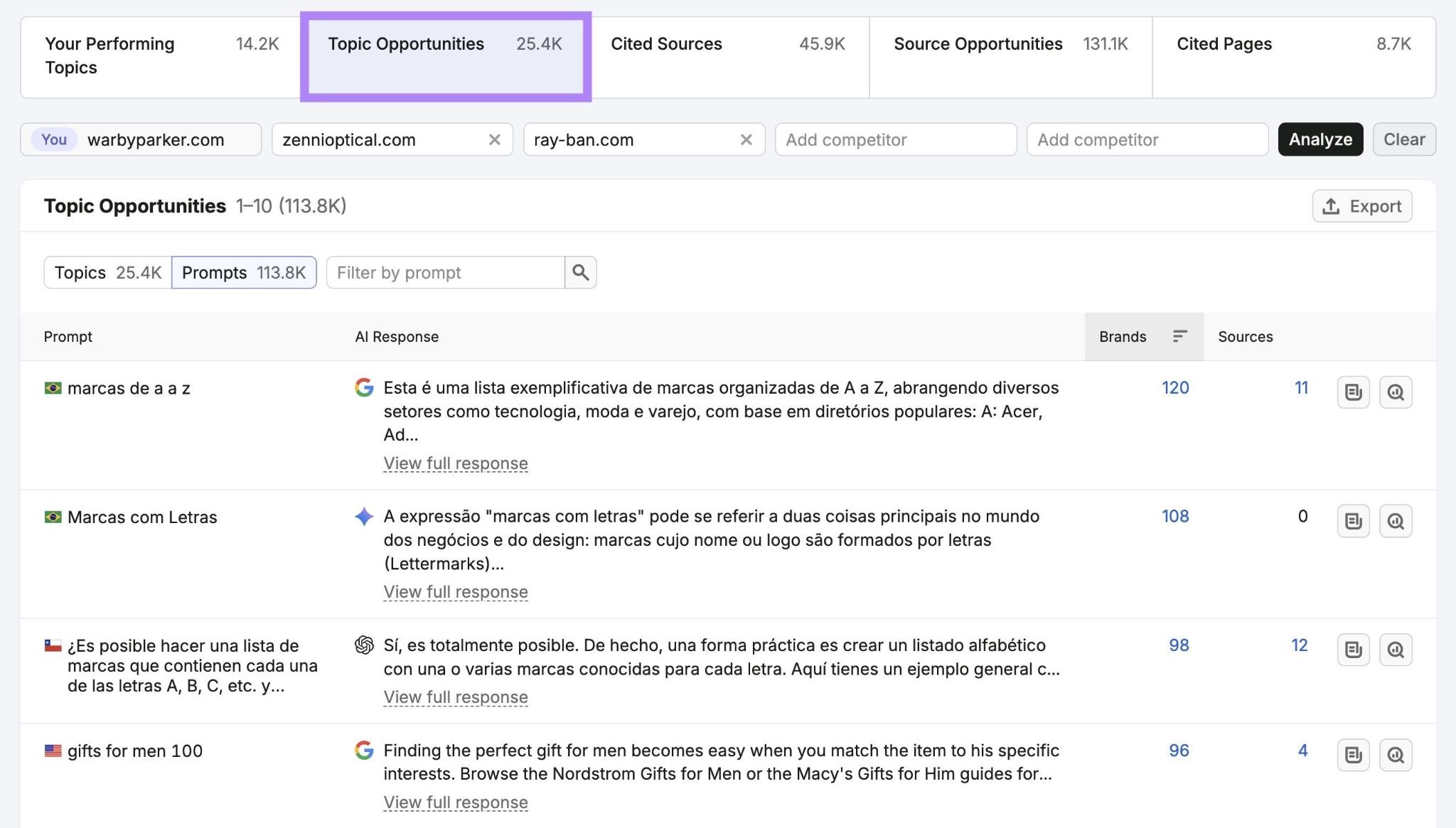Sort by the Brands column header
Image resolution: width=1456 pixels, height=828 pixels.
(1143, 336)
